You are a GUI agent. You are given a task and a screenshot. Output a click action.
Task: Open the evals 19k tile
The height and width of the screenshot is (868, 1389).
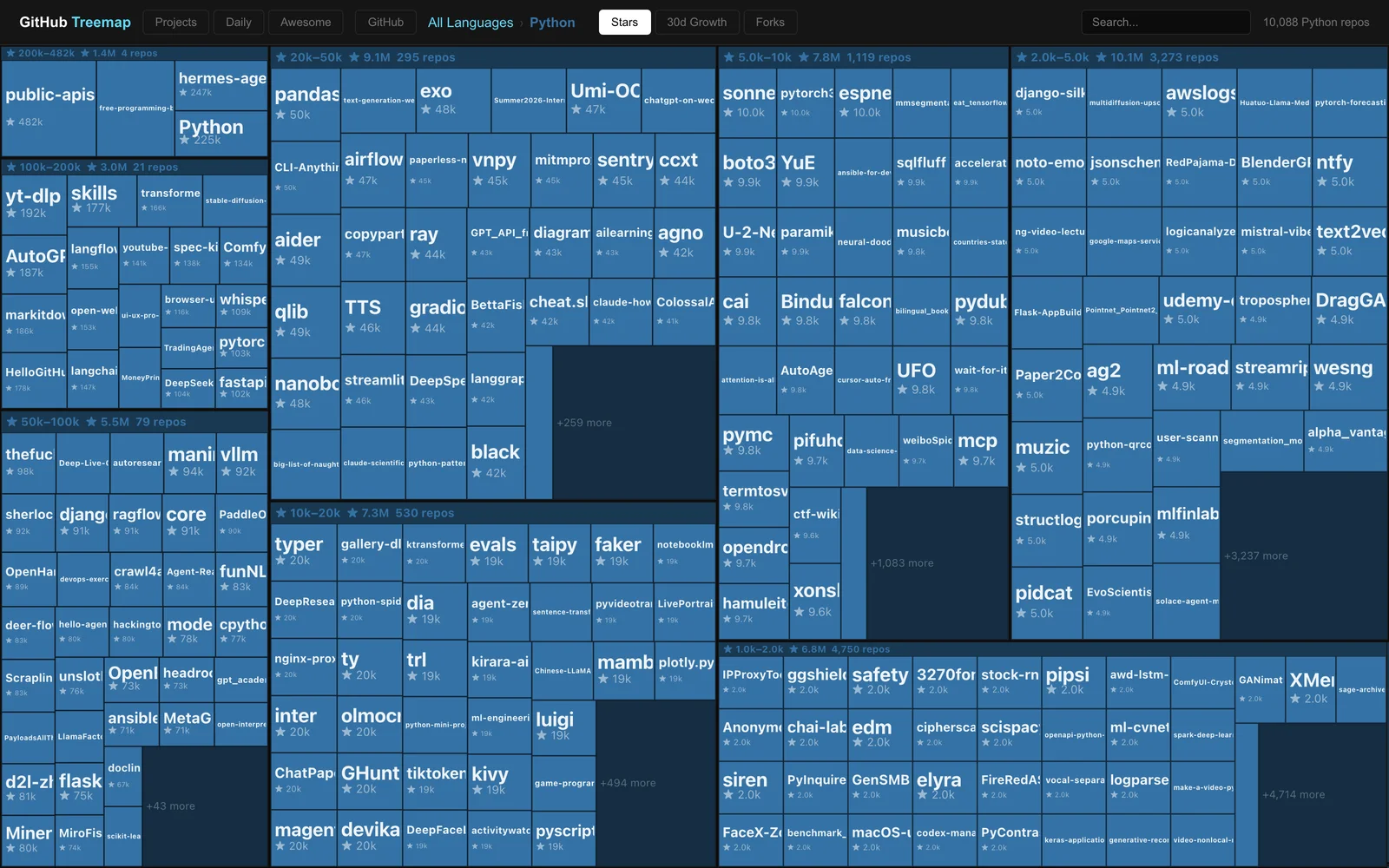pyautogui.click(x=497, y=552)
